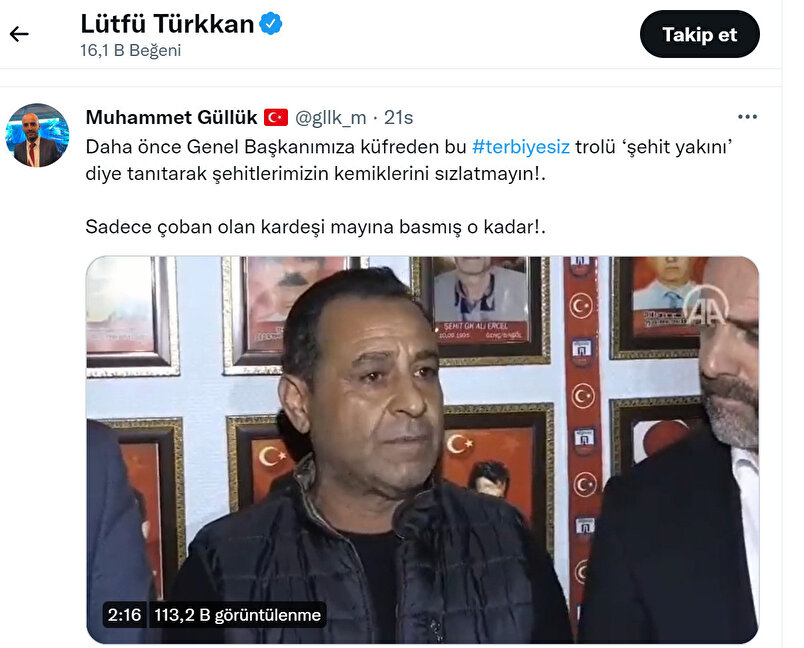Screen dimensions: 804x648
Task: Open the #terbiyesiz hashtag link
Action: (x=520, y=147)
